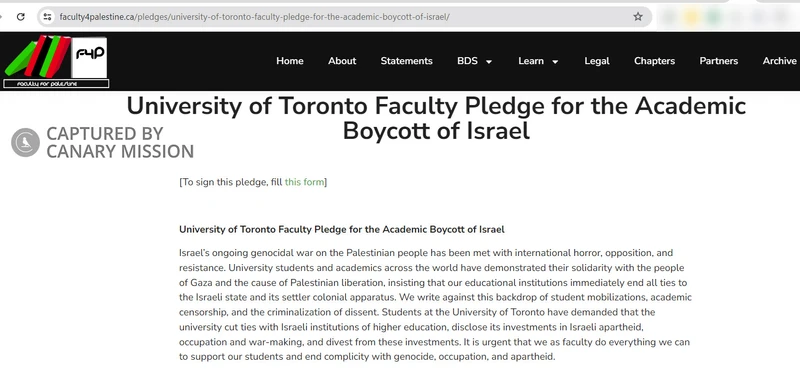
Task: Click the browser reload icon
Action: (20, 17)
